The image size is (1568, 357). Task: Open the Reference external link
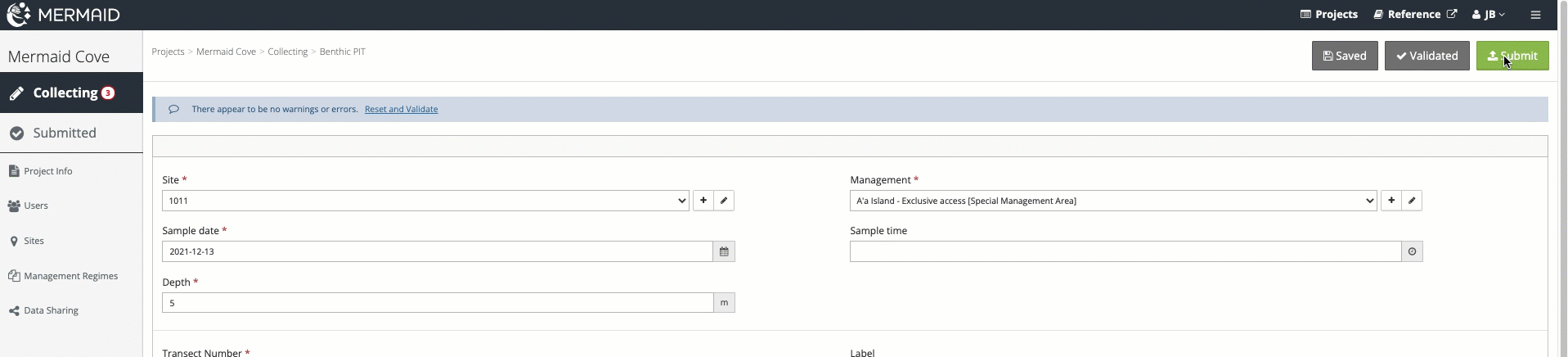pyautogui.click(x=1415, y=15)
